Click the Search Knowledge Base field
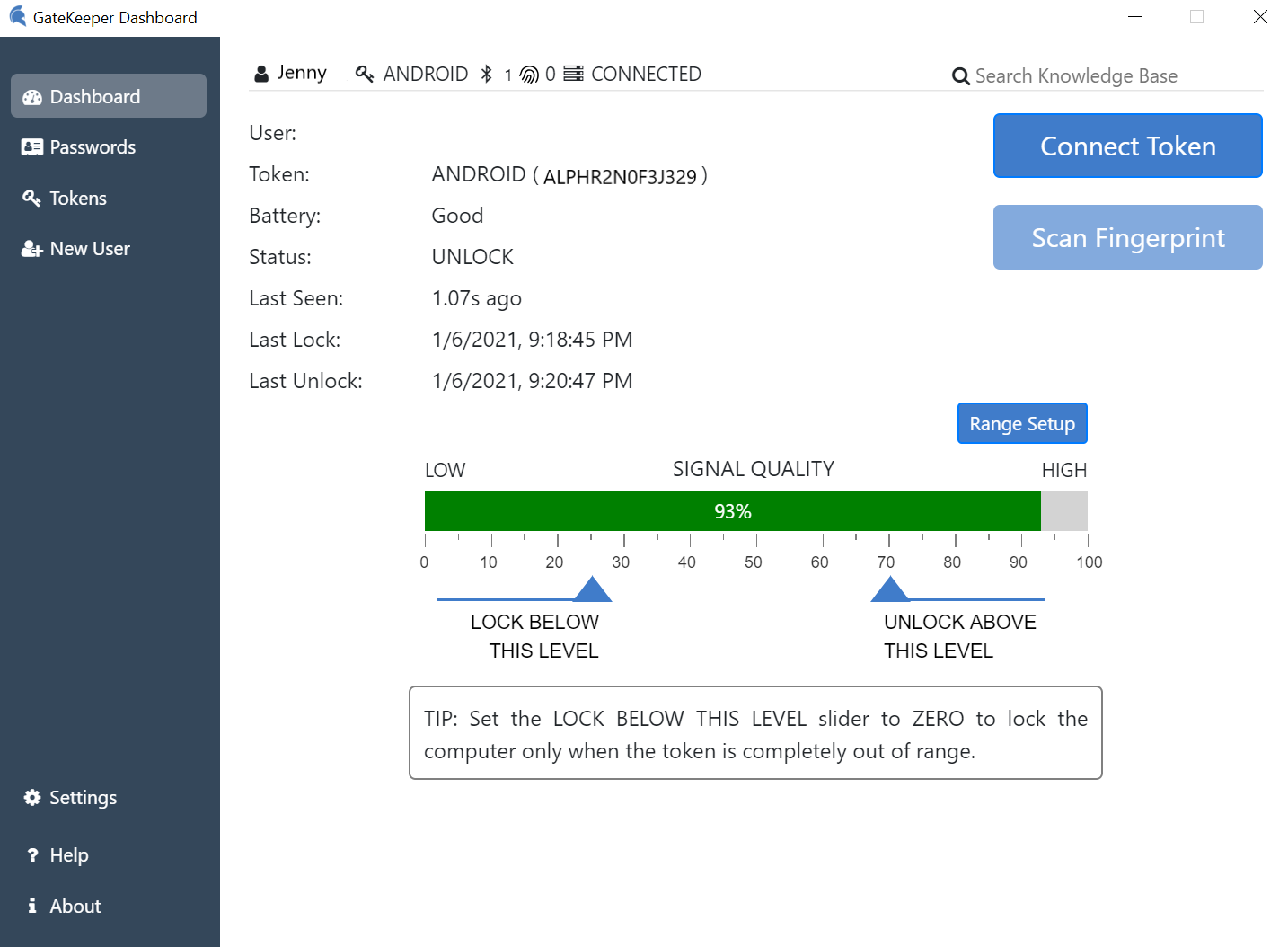Viewport: 1288px width, 947px height. [x=1078, y=75]
